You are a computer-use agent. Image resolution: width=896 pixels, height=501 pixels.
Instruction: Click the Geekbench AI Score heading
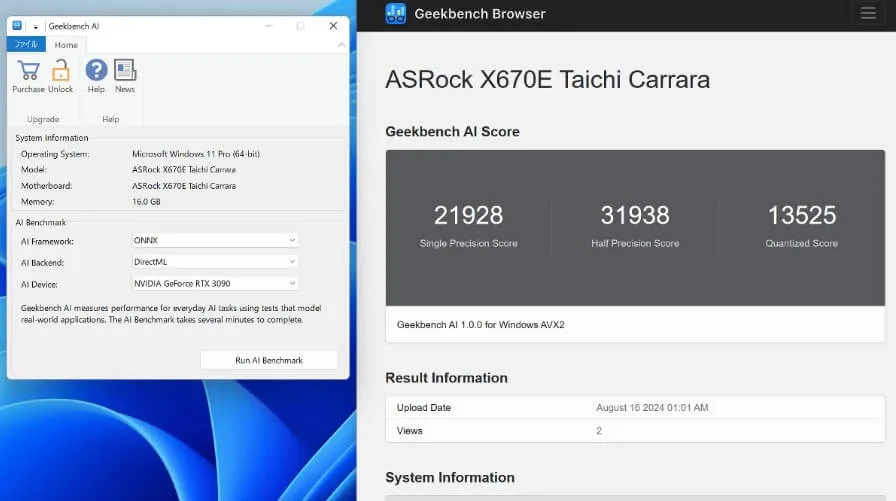click(452, 131)
